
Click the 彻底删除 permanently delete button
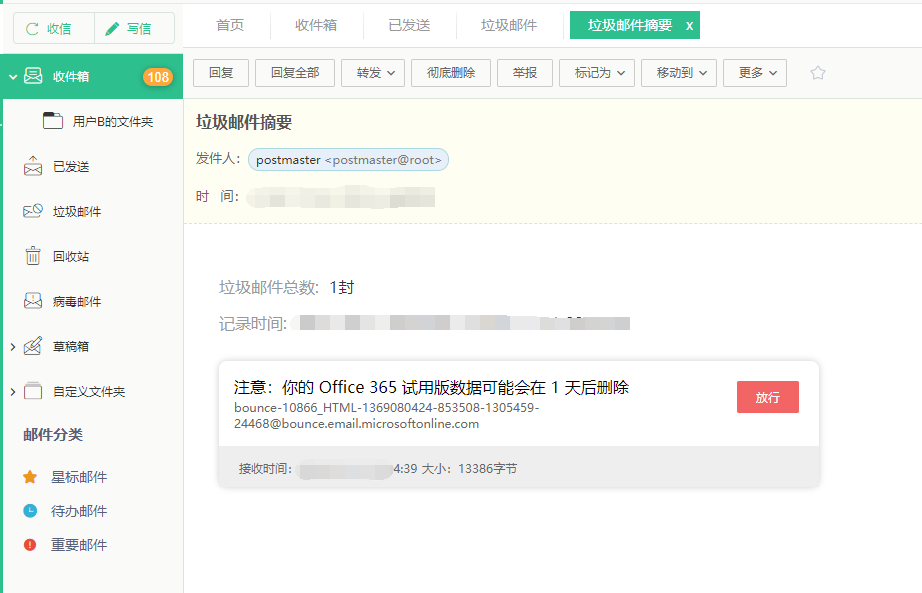[x=450, y=73]
